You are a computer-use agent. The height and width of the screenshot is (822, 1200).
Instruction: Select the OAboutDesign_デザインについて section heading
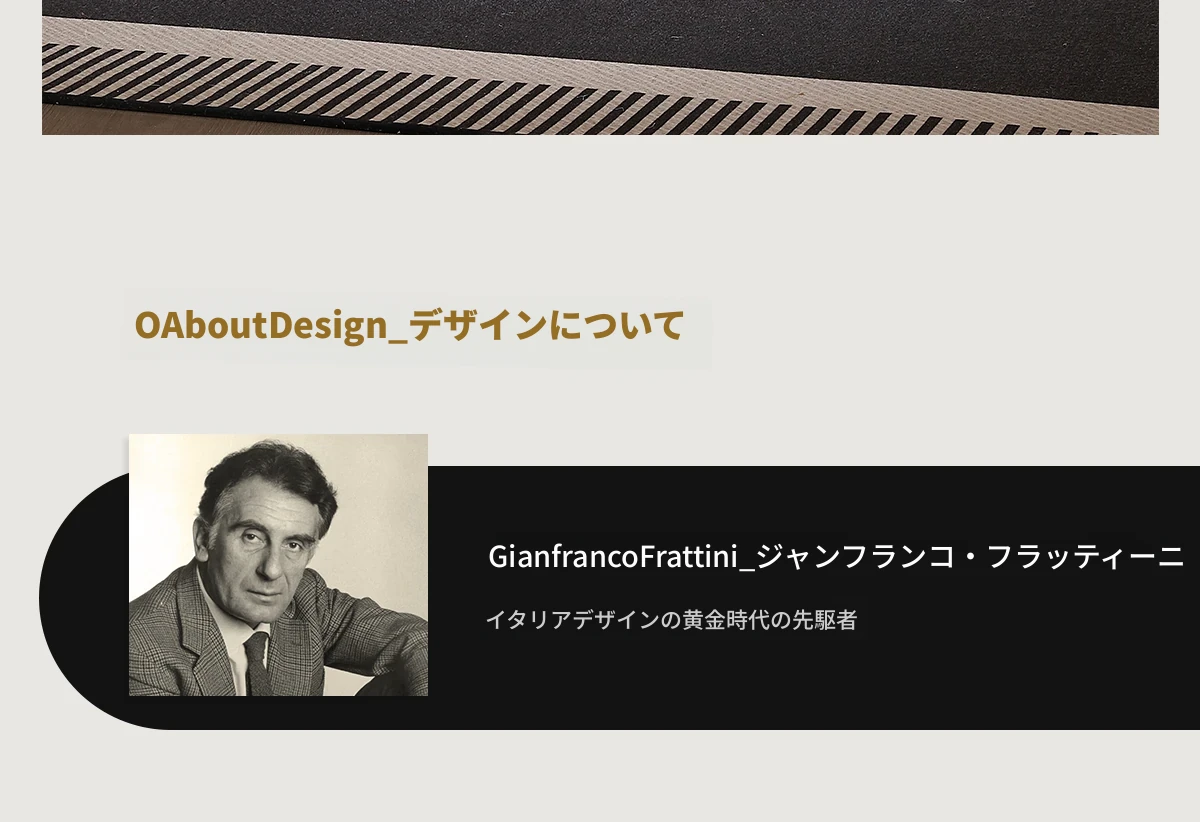(409, 326)
